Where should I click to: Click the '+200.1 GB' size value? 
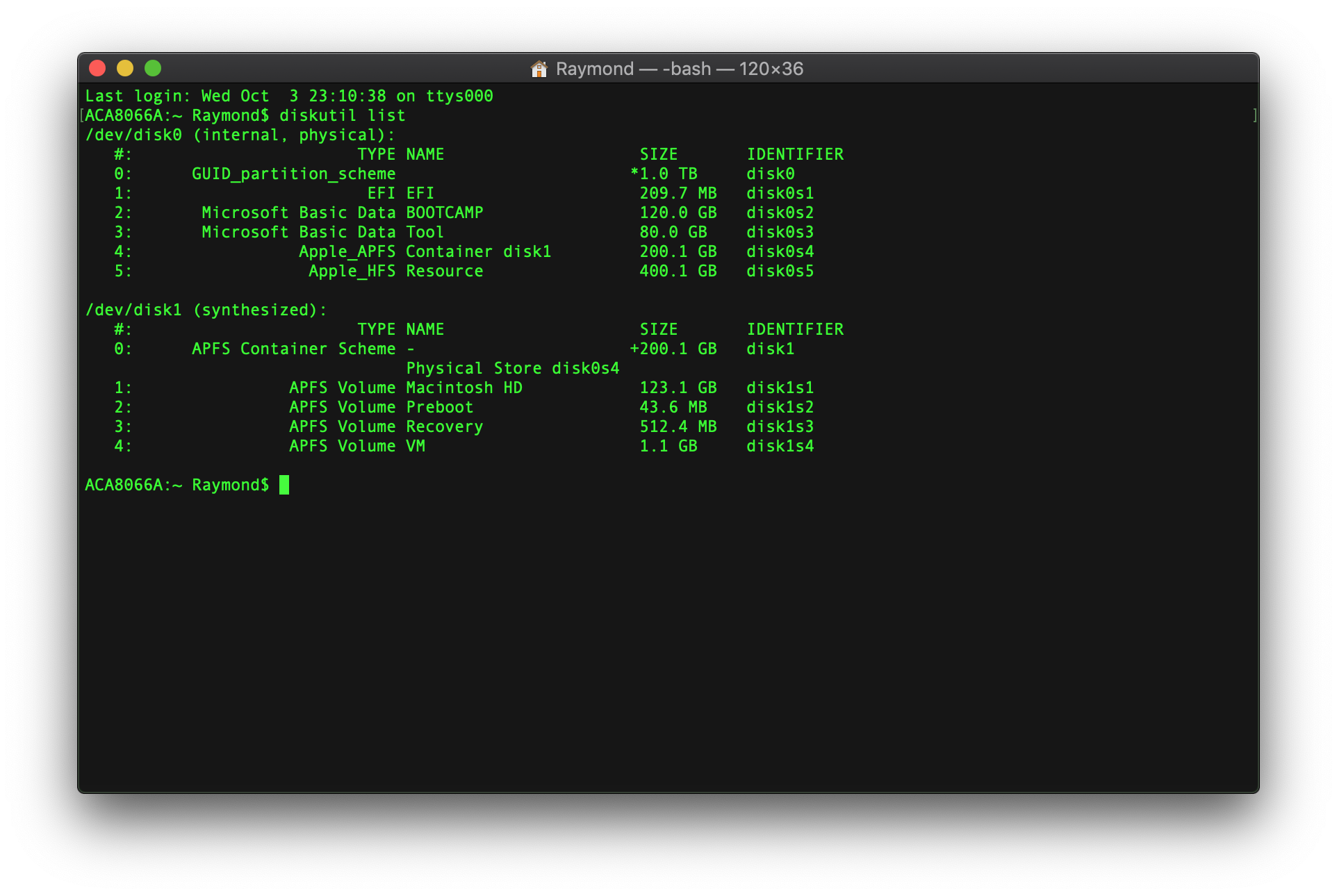click(673, 349)
